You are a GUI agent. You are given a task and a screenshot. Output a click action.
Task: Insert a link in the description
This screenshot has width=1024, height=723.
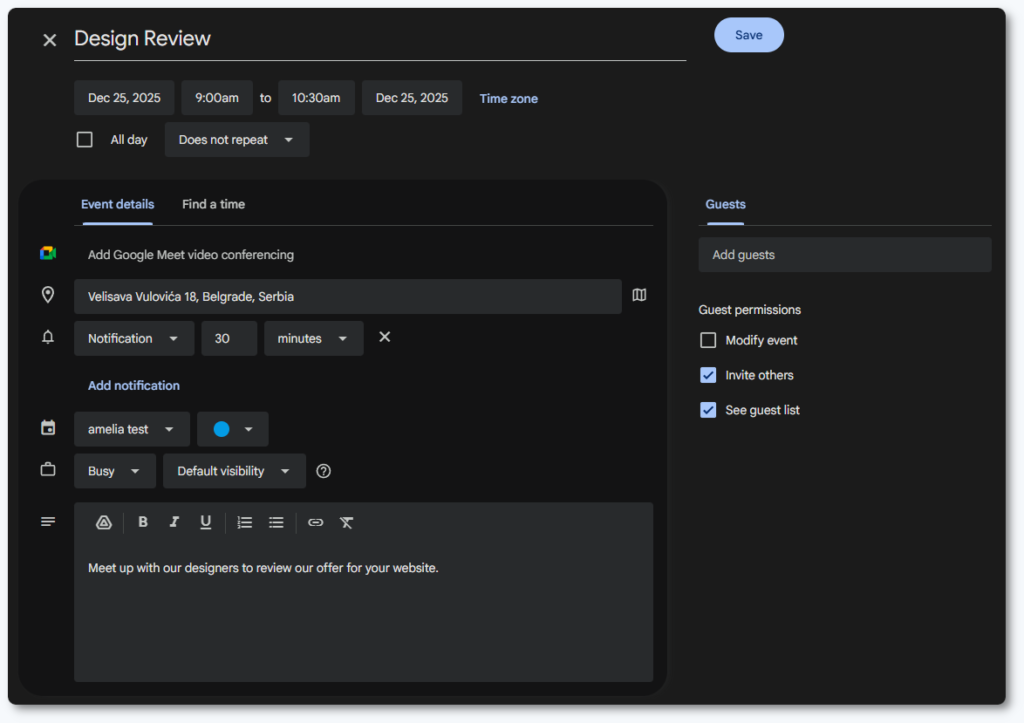[316, 522]
